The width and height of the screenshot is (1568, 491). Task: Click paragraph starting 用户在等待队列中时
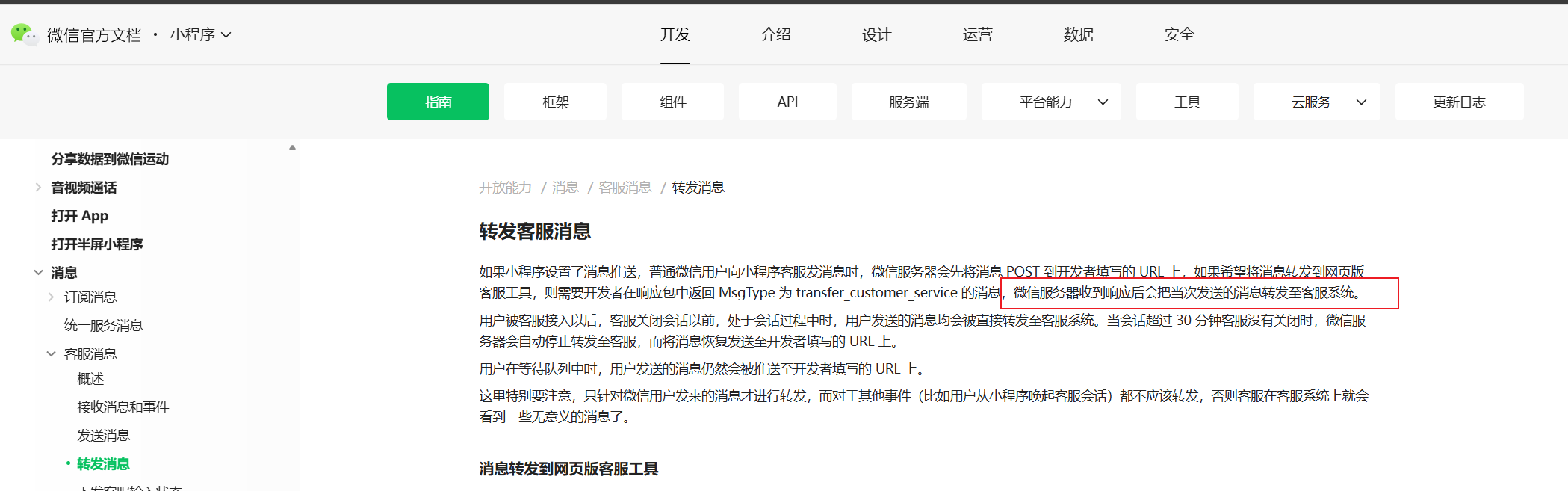[704, 369]
